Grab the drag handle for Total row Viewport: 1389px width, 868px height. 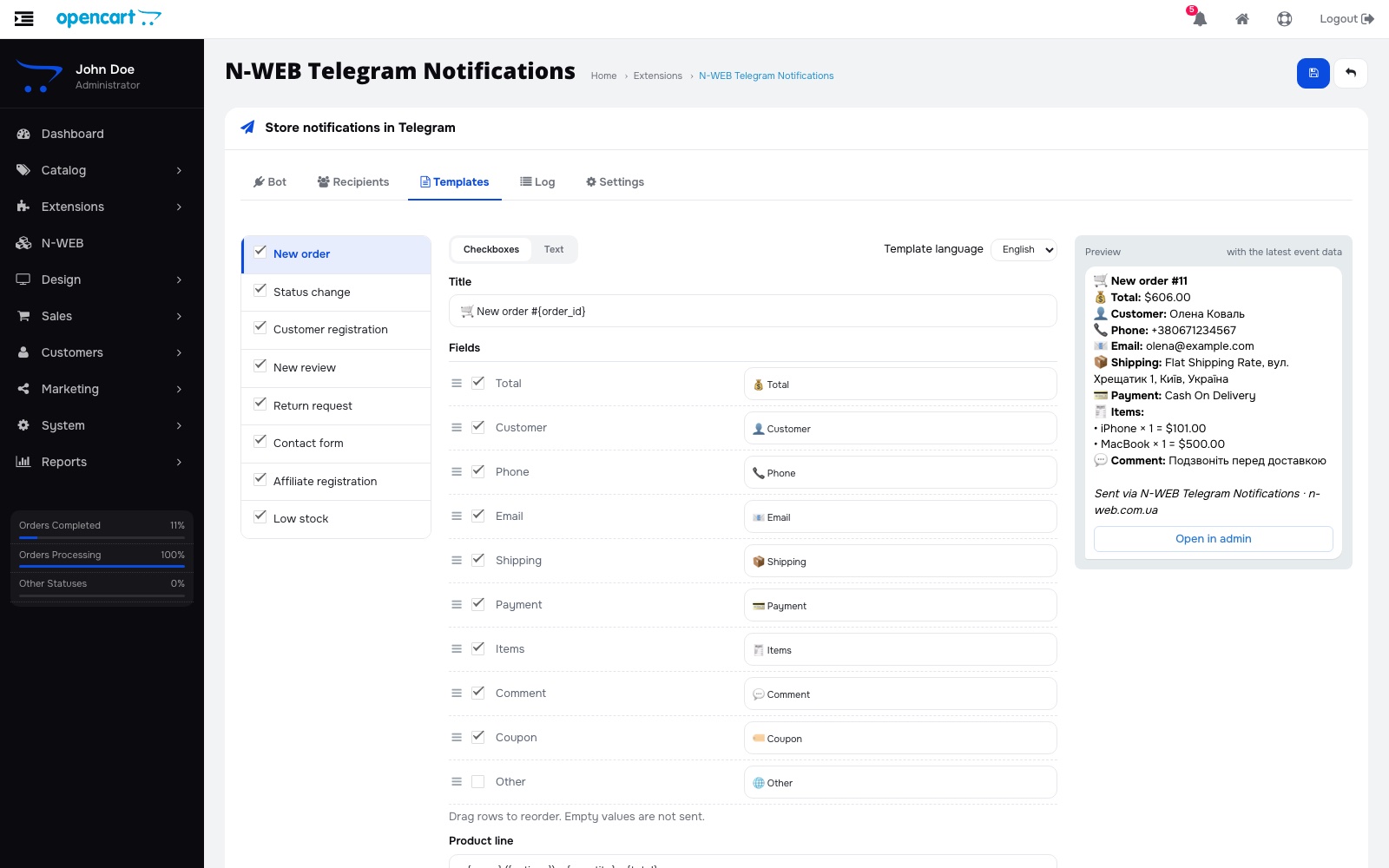click(x=457, y=383)
